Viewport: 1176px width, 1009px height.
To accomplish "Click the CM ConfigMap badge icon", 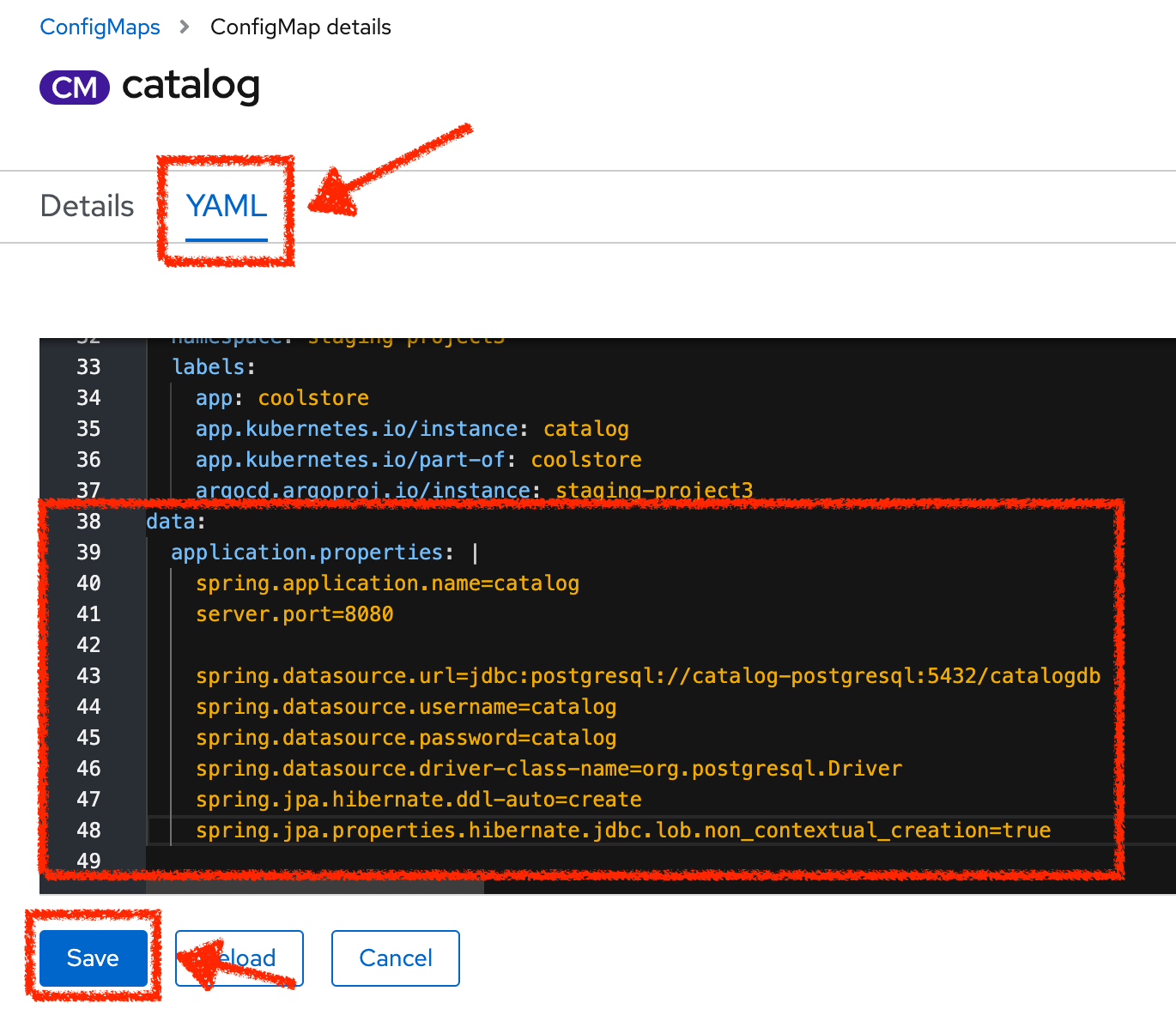I will point(74,87).
